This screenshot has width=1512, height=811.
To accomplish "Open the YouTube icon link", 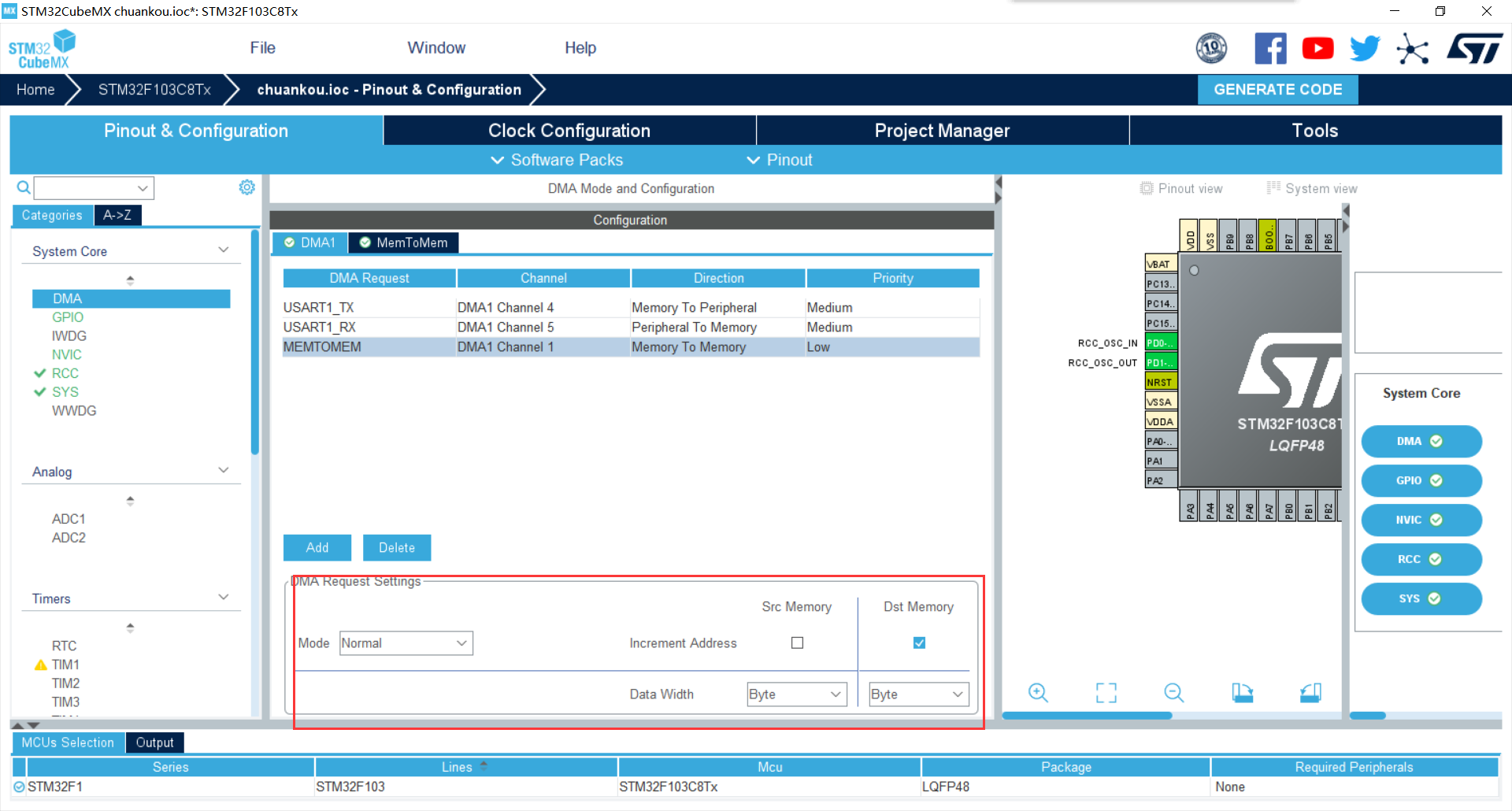I will (1317, 48).
